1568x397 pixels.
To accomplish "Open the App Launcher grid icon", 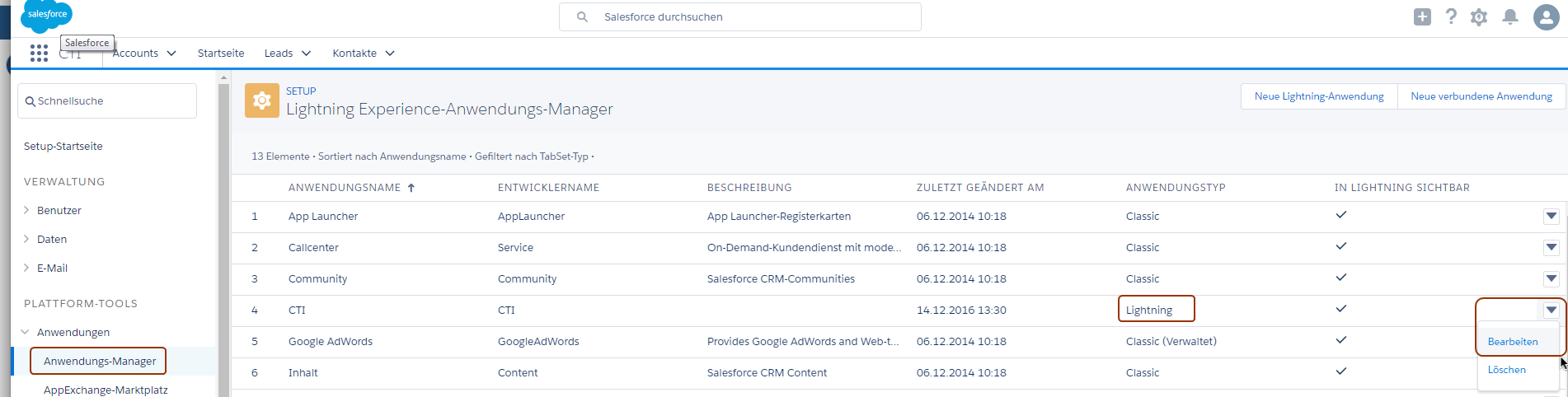I will 39,53.
